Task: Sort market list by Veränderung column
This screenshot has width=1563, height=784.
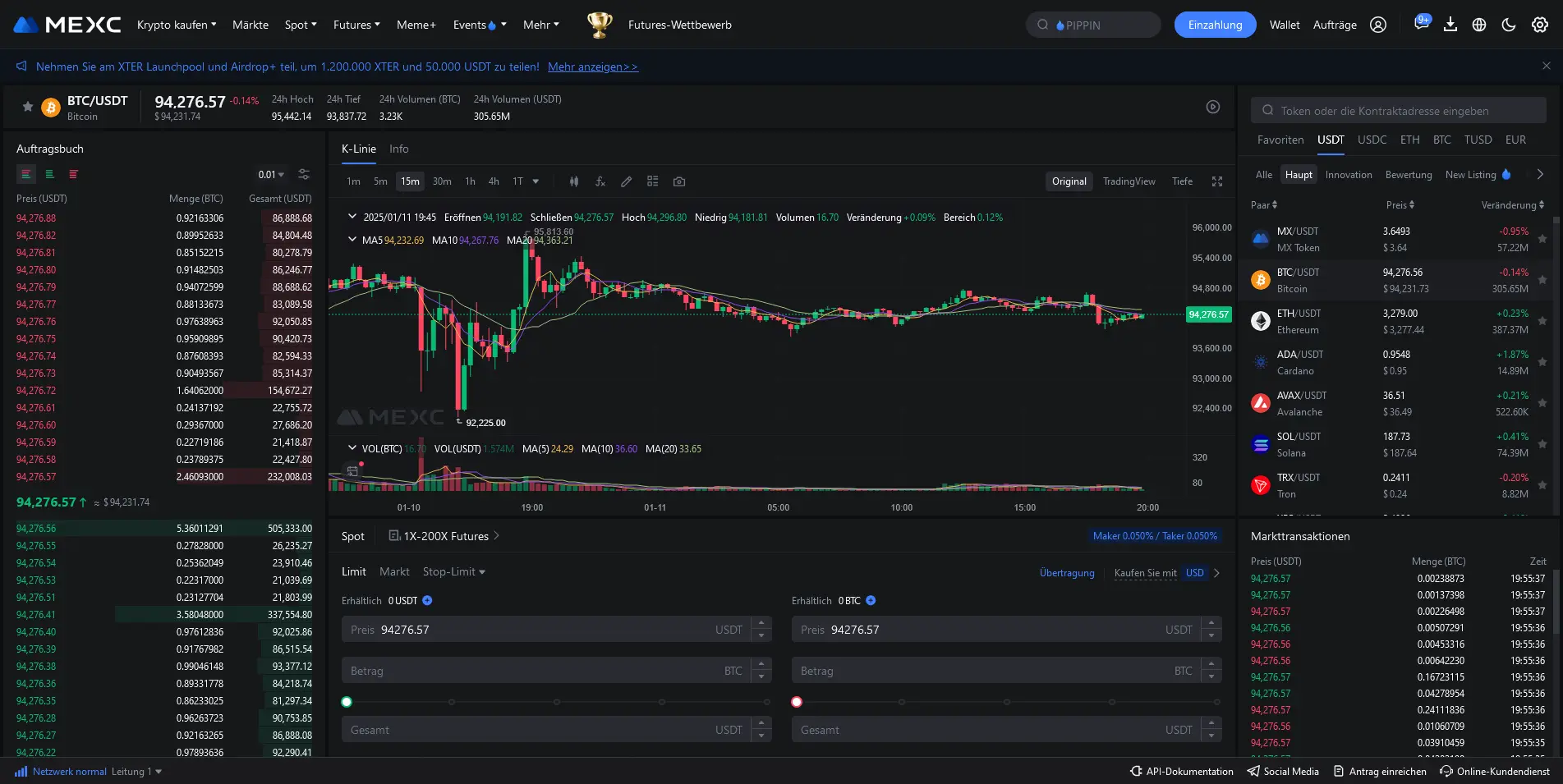Action: click(1512, 205)
